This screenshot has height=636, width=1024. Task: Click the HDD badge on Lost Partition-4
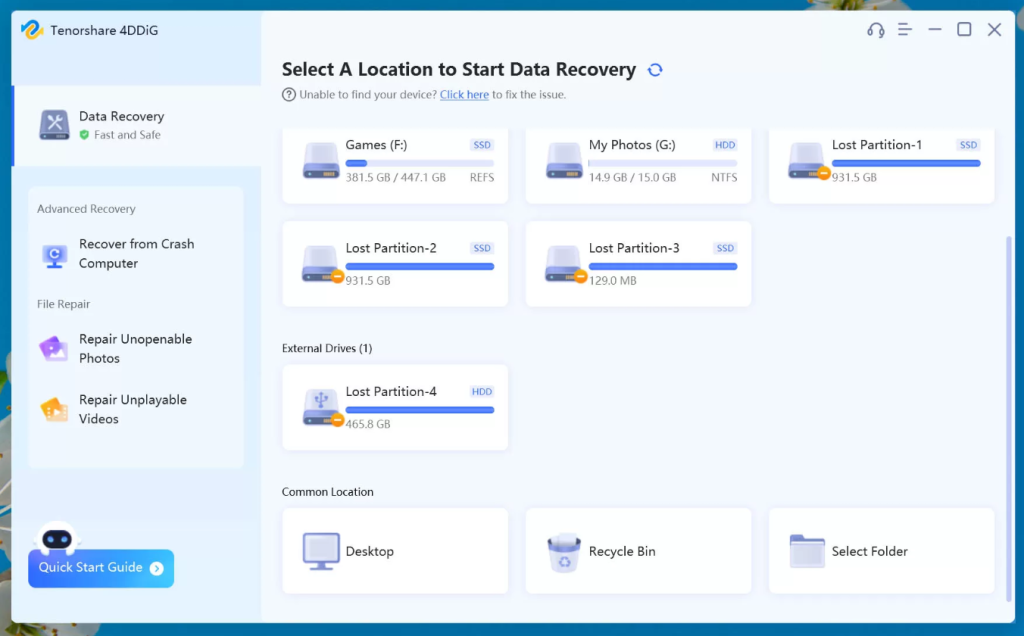482,392
